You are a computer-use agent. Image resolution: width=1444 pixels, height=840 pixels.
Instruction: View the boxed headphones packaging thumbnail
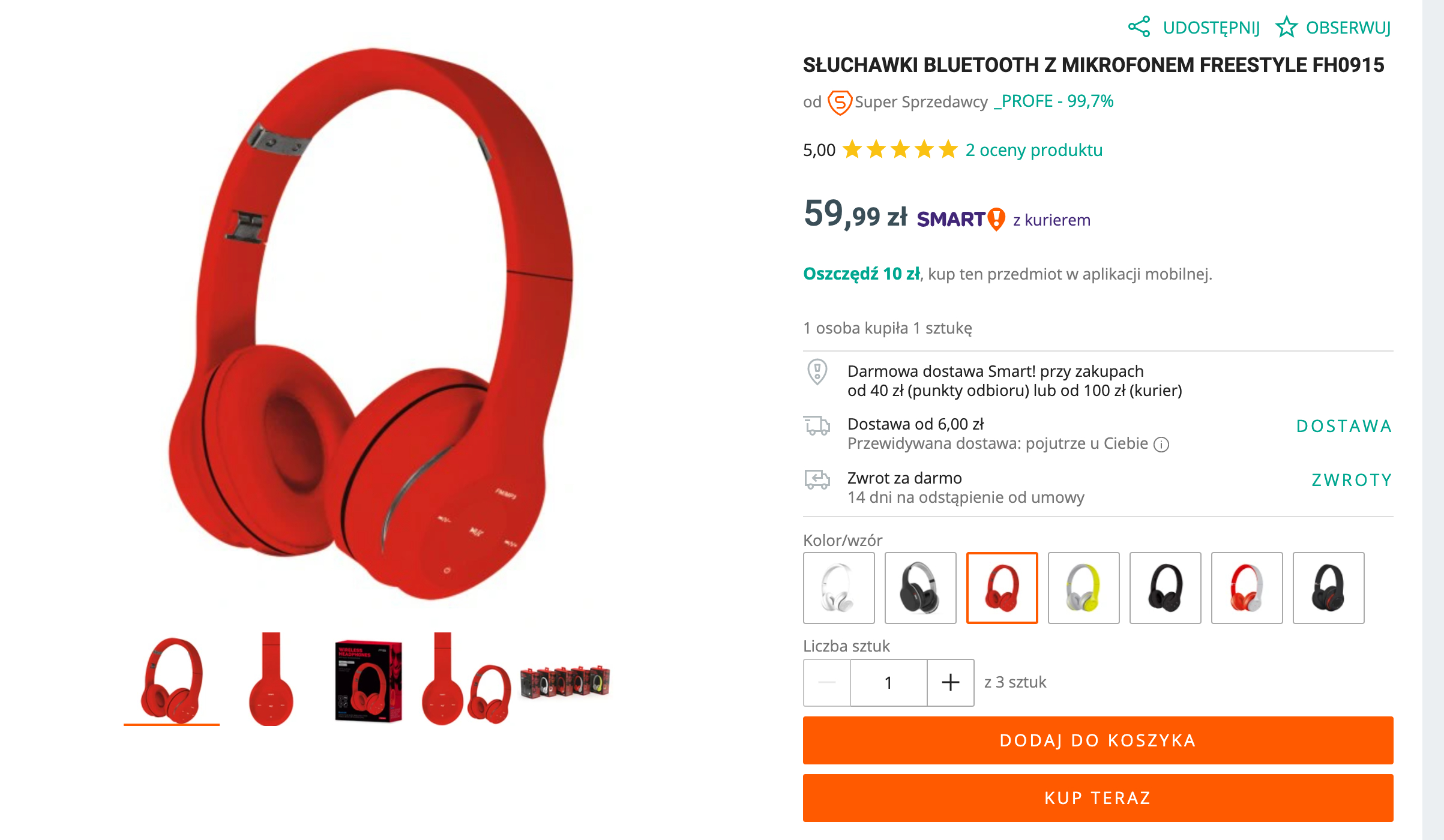pos(368,681)
